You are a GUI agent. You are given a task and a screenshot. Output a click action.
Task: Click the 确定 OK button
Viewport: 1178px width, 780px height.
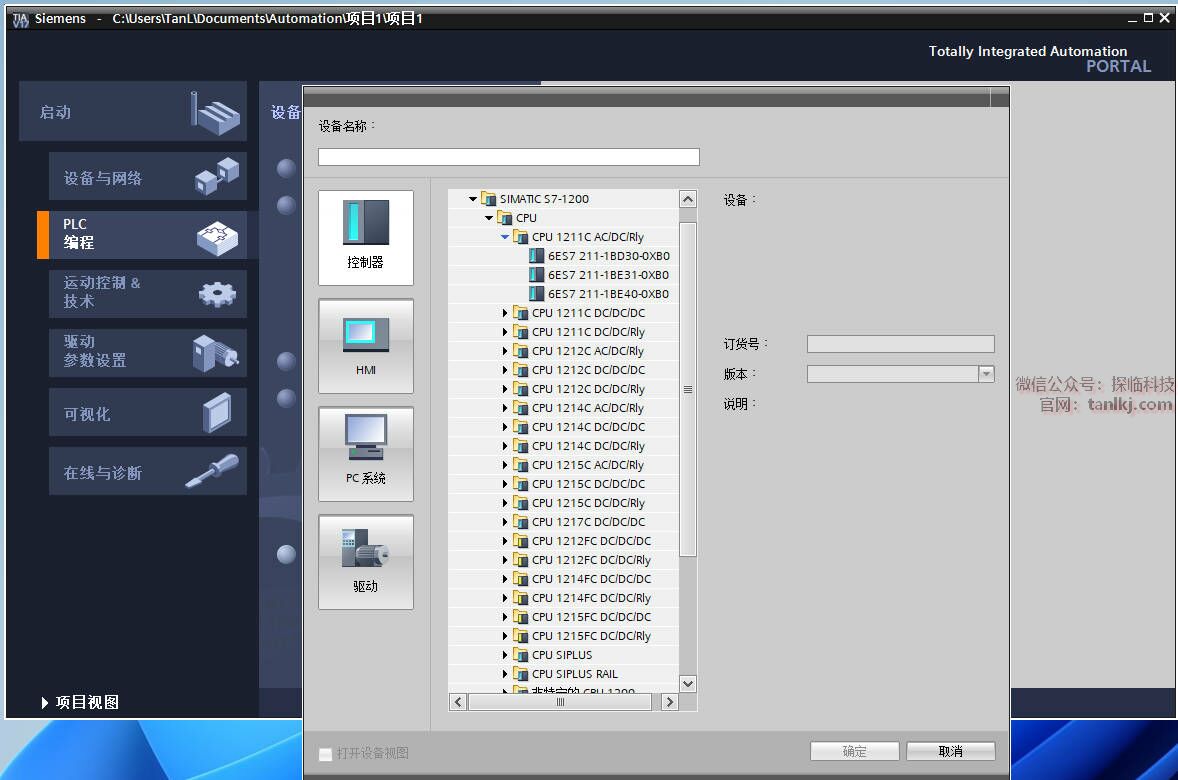(854, 751)
